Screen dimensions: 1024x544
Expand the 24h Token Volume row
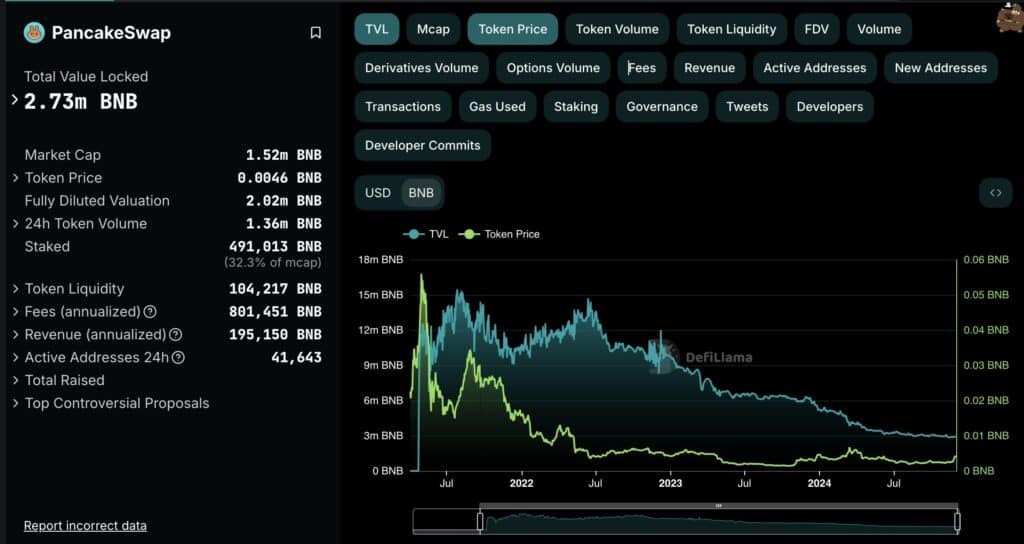tap(16, 223)
